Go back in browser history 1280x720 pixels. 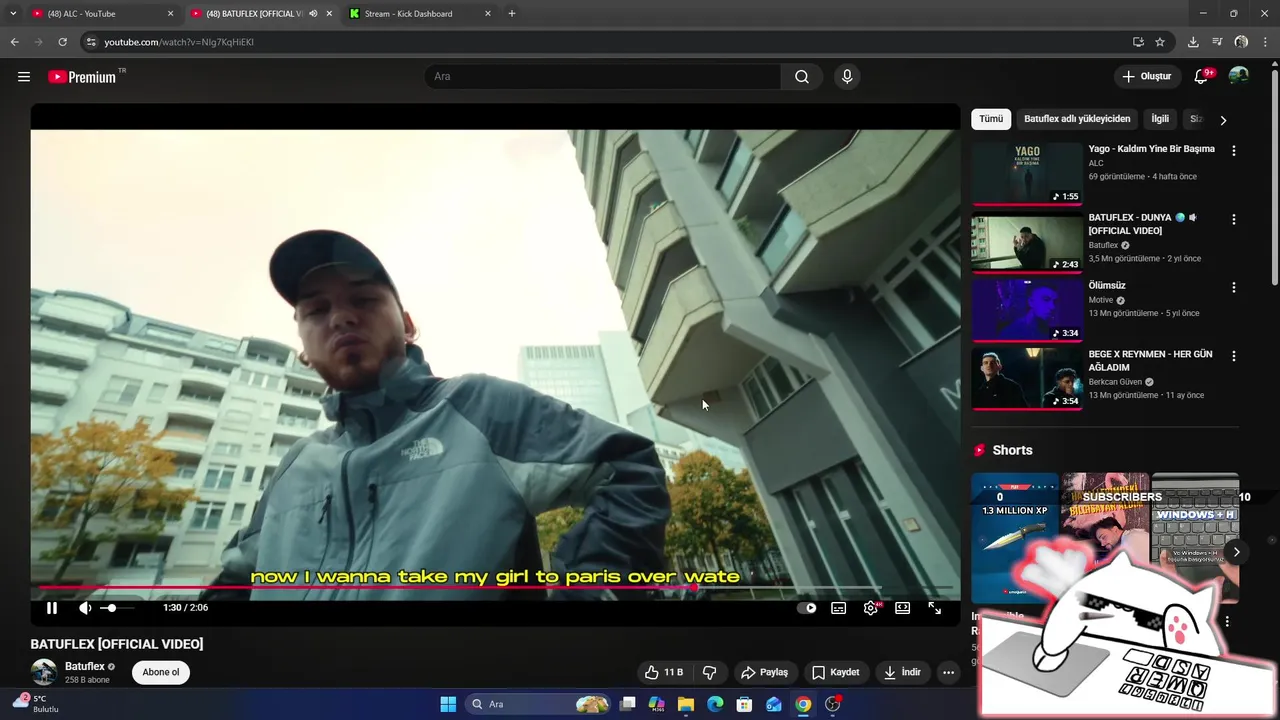(14, 42)
